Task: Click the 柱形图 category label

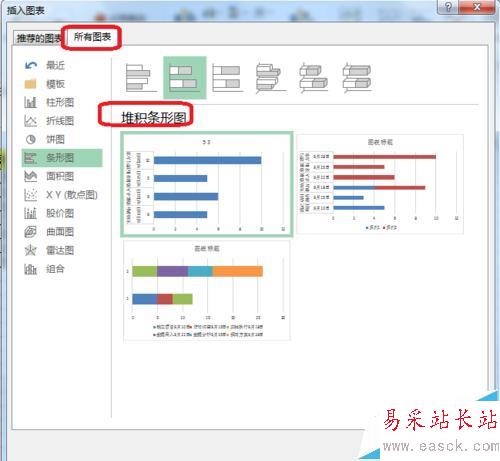Action: point(60,102)
